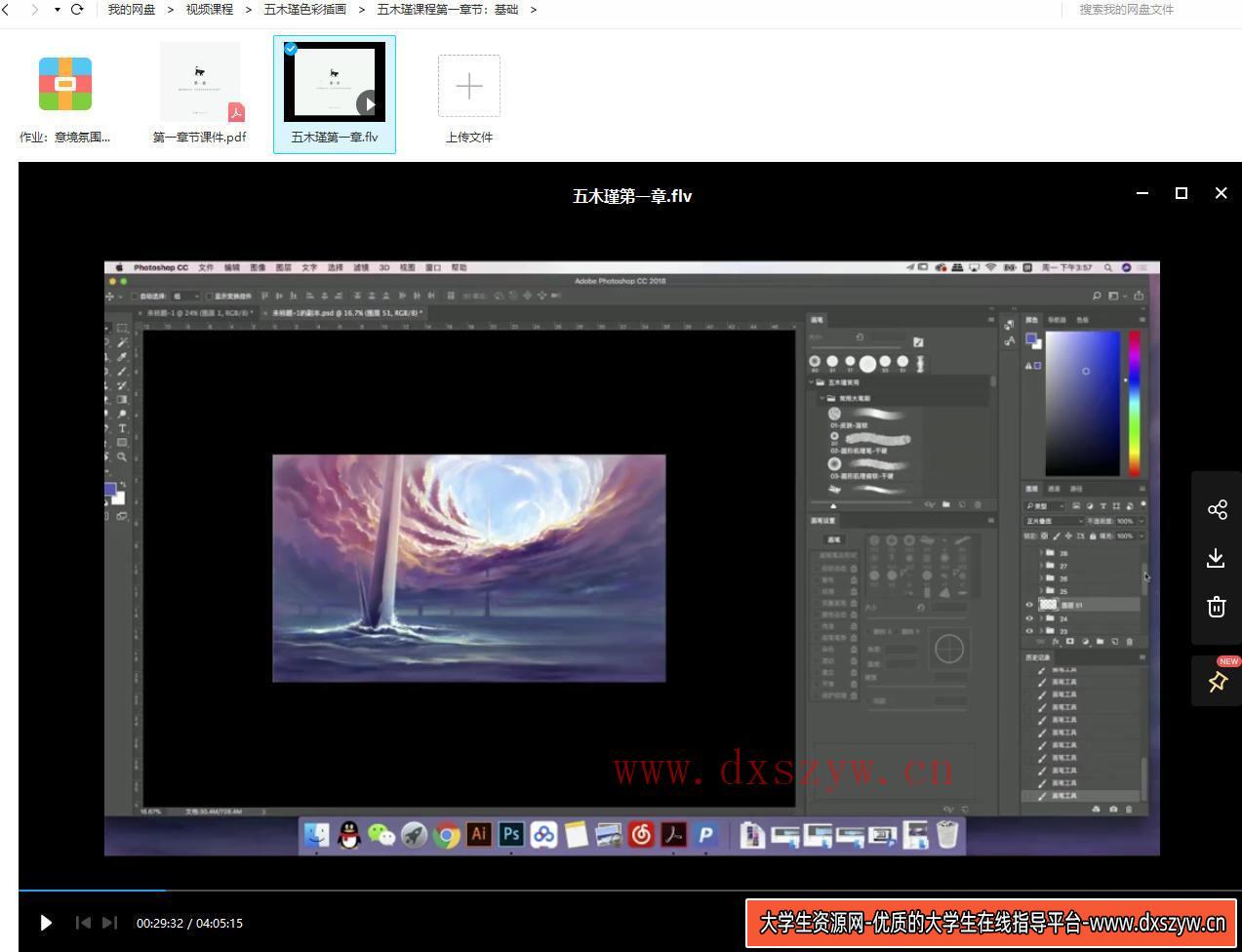
Task: Select the 第一章节课件.pdf thumbnail
Action: pyautogui.click(x=200, y=83)
